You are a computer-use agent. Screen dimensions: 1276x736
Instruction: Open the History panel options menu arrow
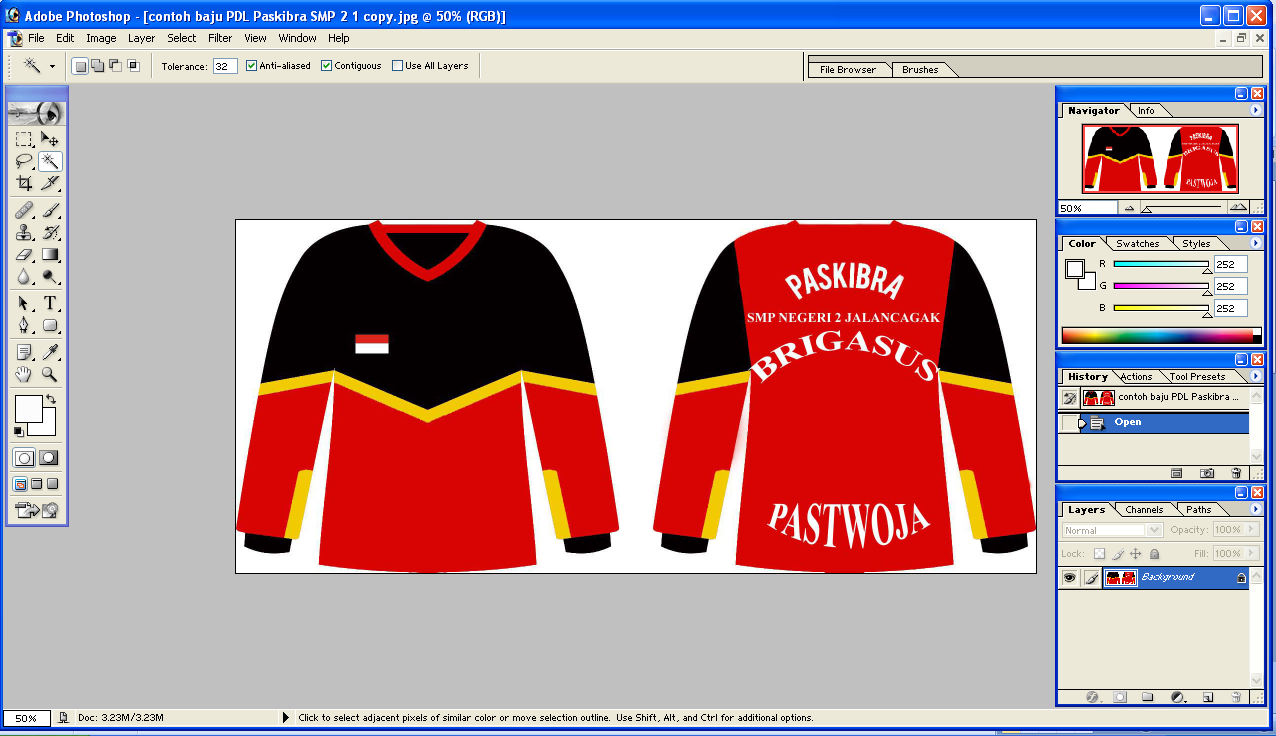(1255, 376)
